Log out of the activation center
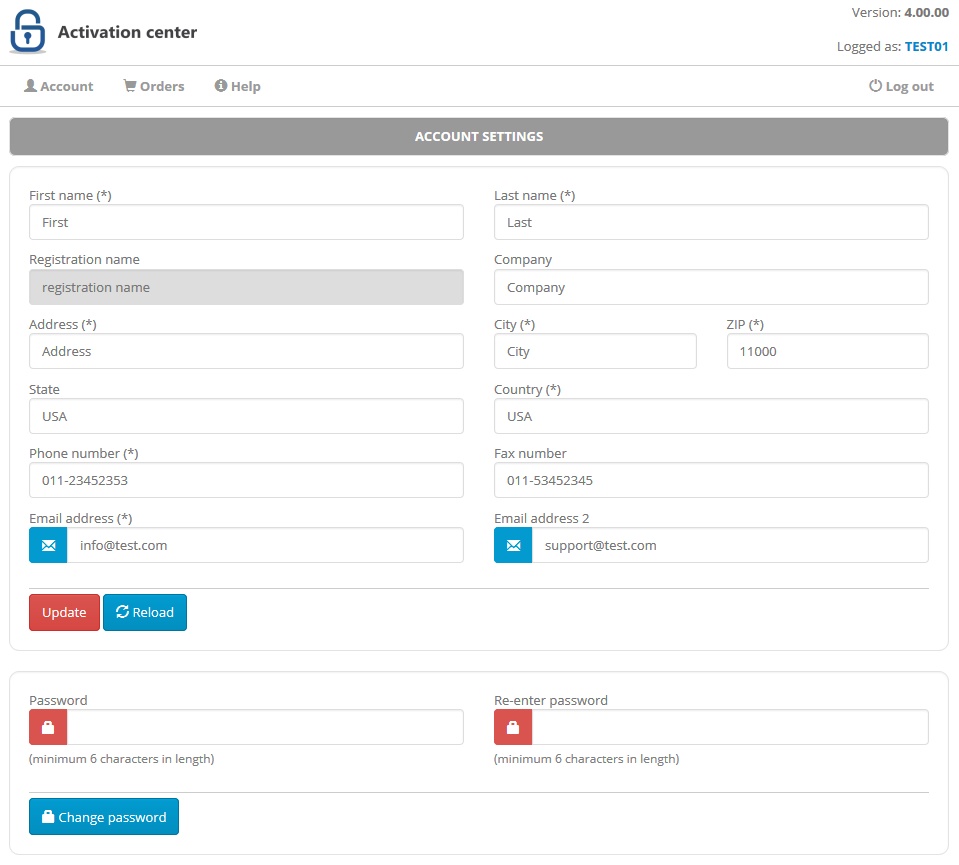Screen dimensions: 959x865 (x=902, y=86)
